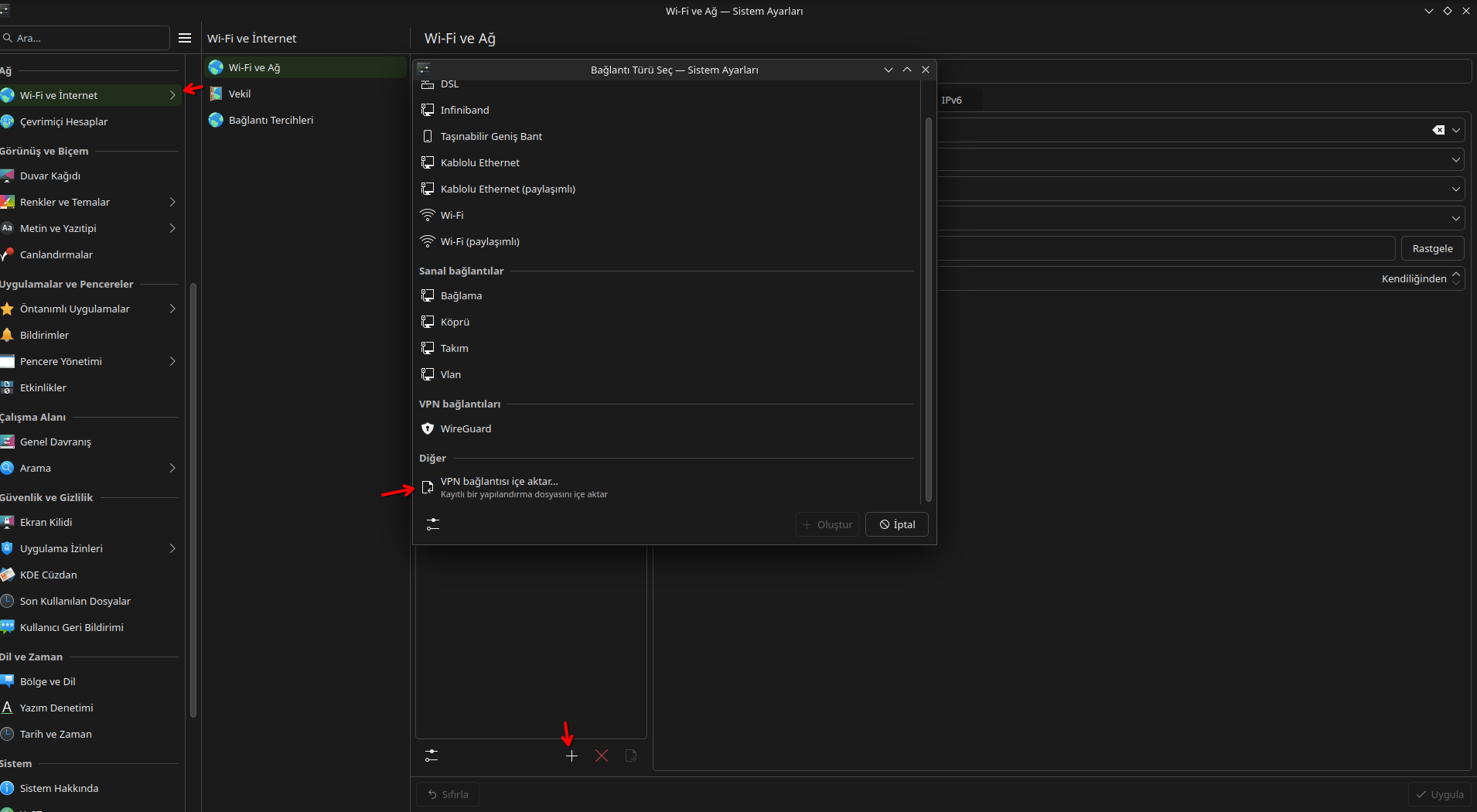
Task: Open Genel Davranış settings
Action: tap(90, 442)
